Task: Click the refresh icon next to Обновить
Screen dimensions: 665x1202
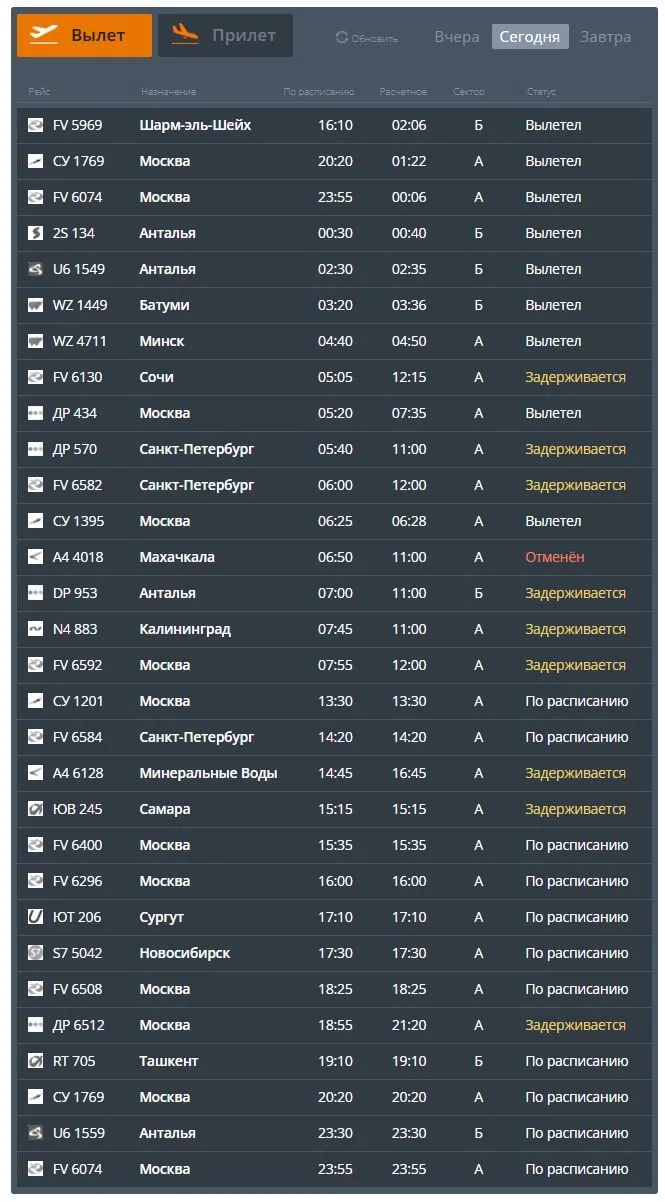Action: pyautogui.click(x=342, y=38)
